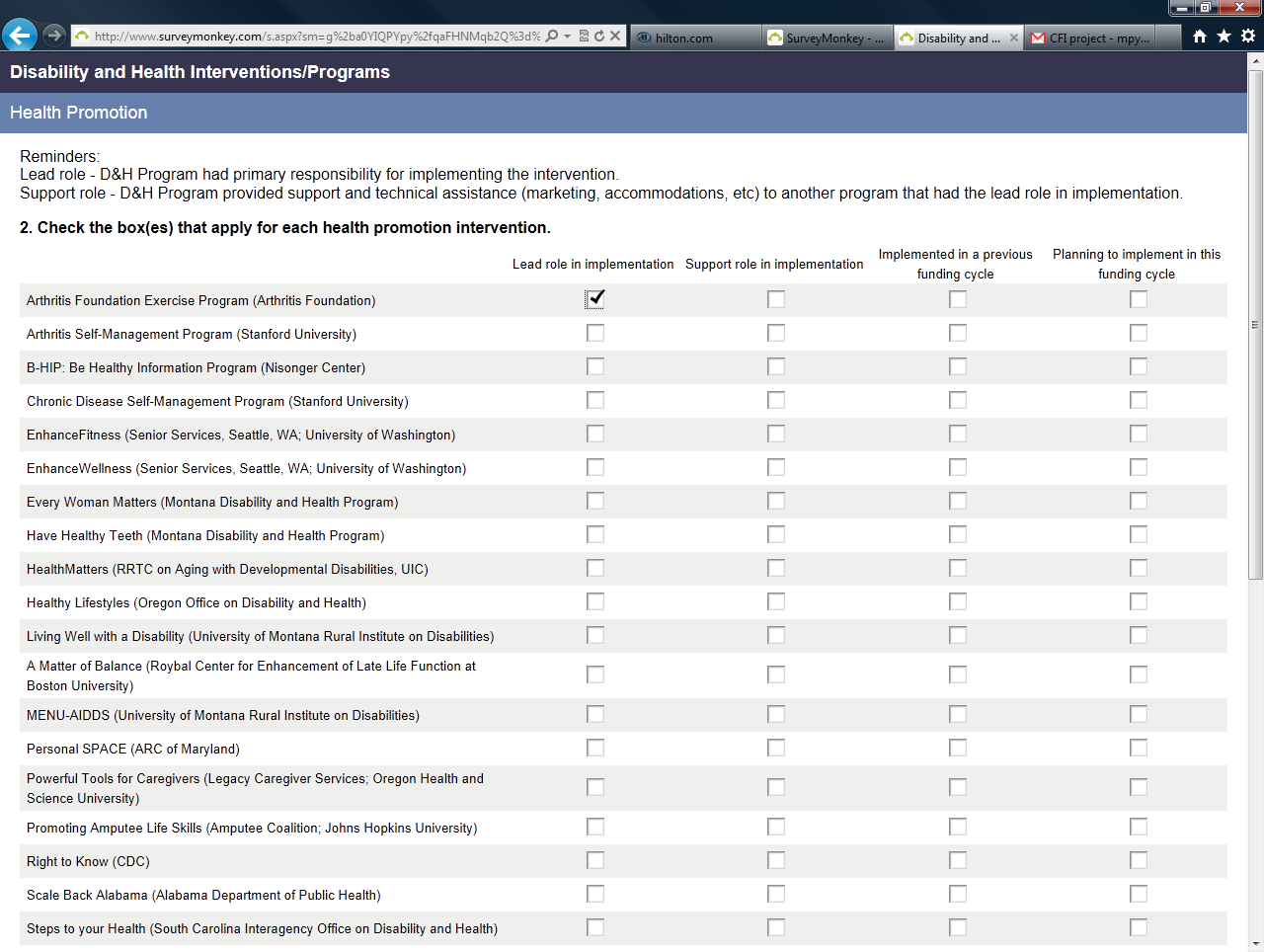Click the page scrollbar up arrow
1264x952 pixels.
[x=1256, y=60]
